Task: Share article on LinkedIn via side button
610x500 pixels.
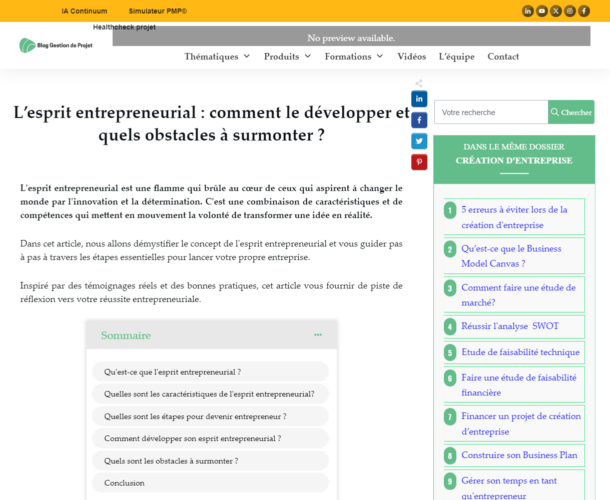Action: 419,98
